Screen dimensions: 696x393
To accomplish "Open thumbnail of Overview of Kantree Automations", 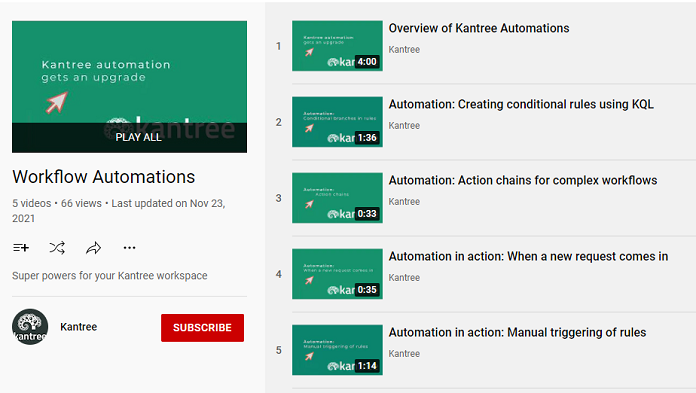I will coord(337,46).
